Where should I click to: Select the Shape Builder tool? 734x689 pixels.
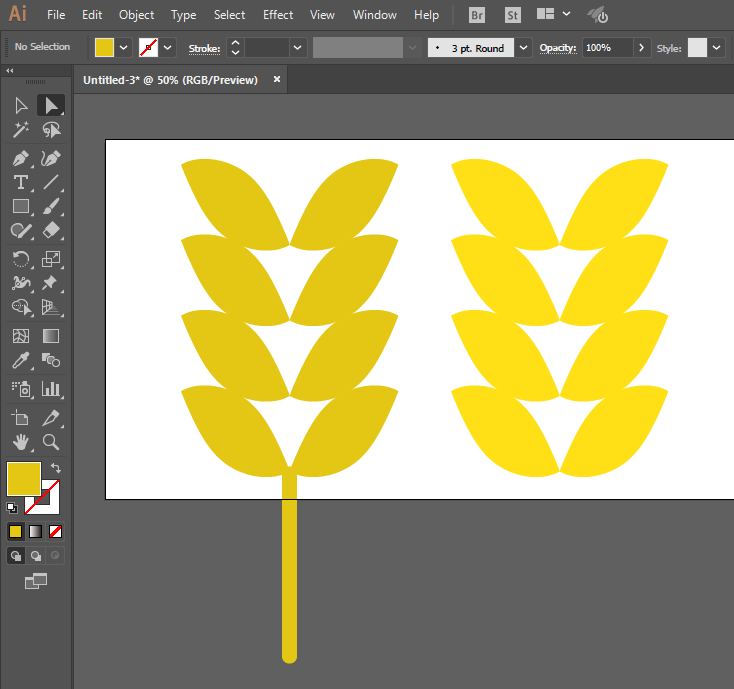pyautogui.click(x=21, y=307)
